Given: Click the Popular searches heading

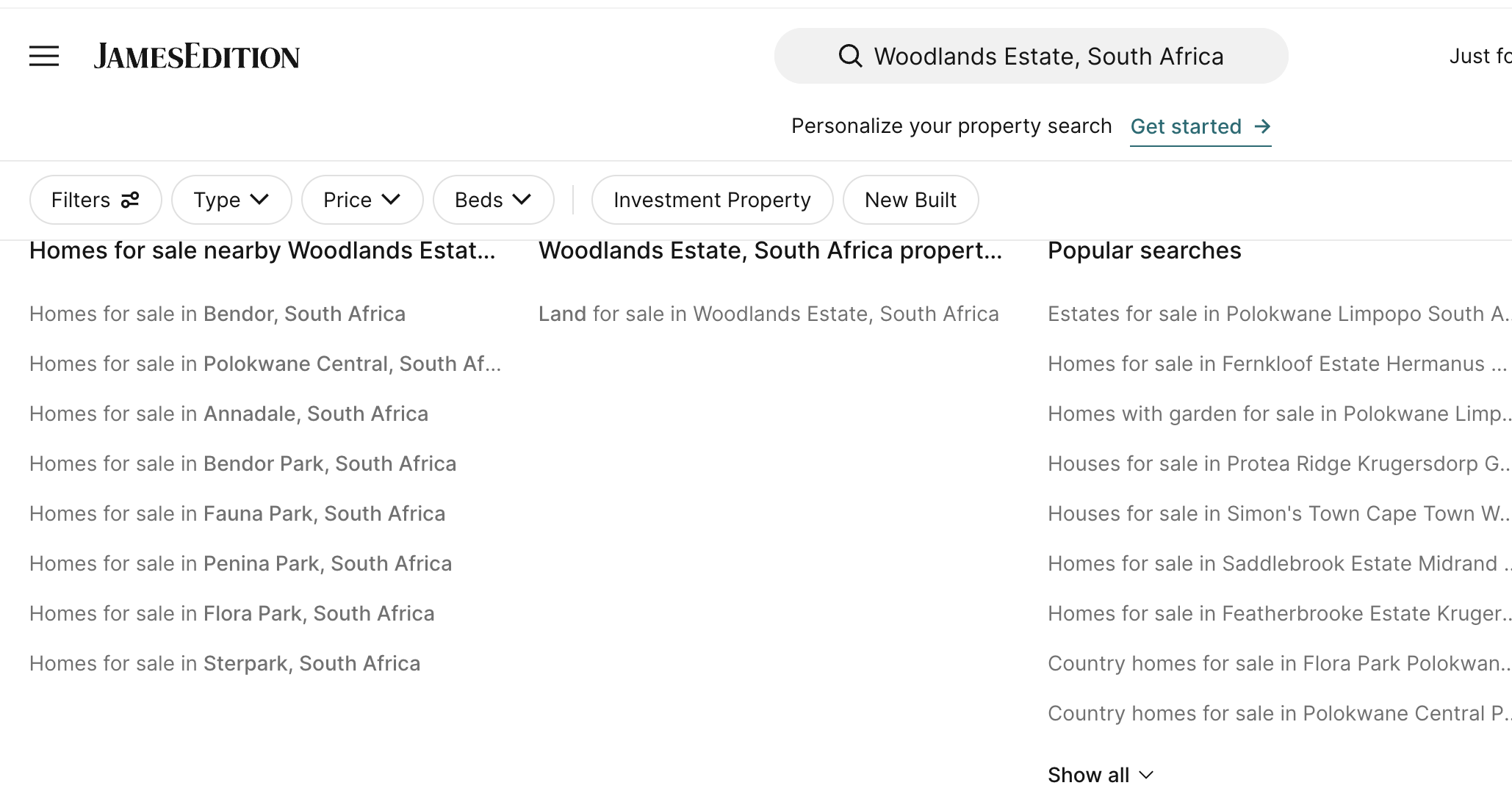Looking at the screenshot, I should (x=1144, y=250).
